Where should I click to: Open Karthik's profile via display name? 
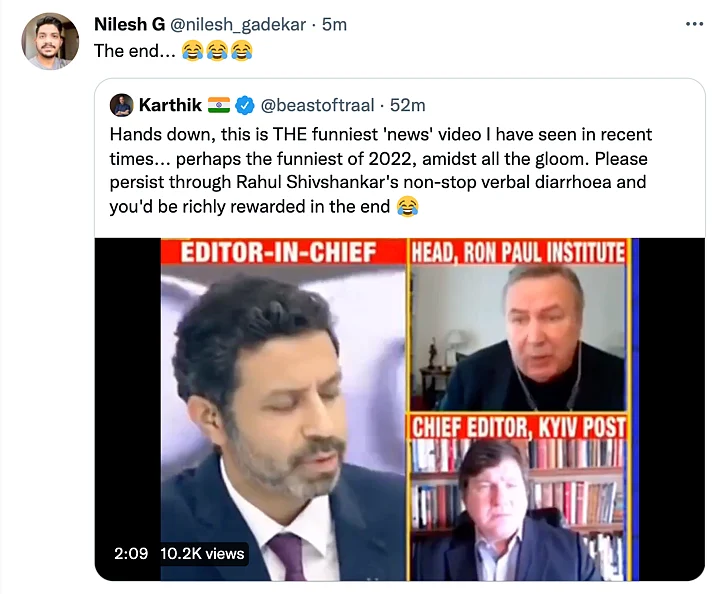point(169,105)
